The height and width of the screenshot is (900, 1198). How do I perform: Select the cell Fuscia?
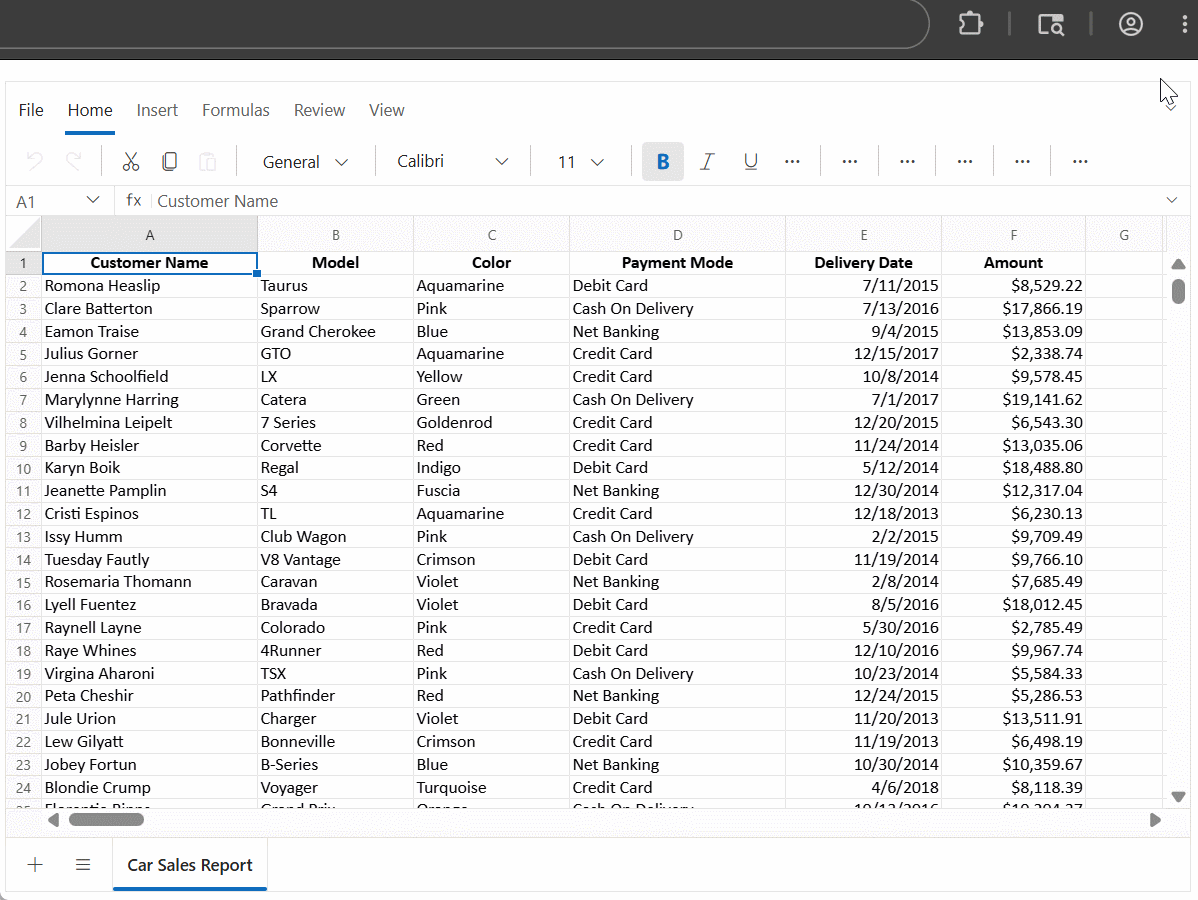click(x=491, y=490)
